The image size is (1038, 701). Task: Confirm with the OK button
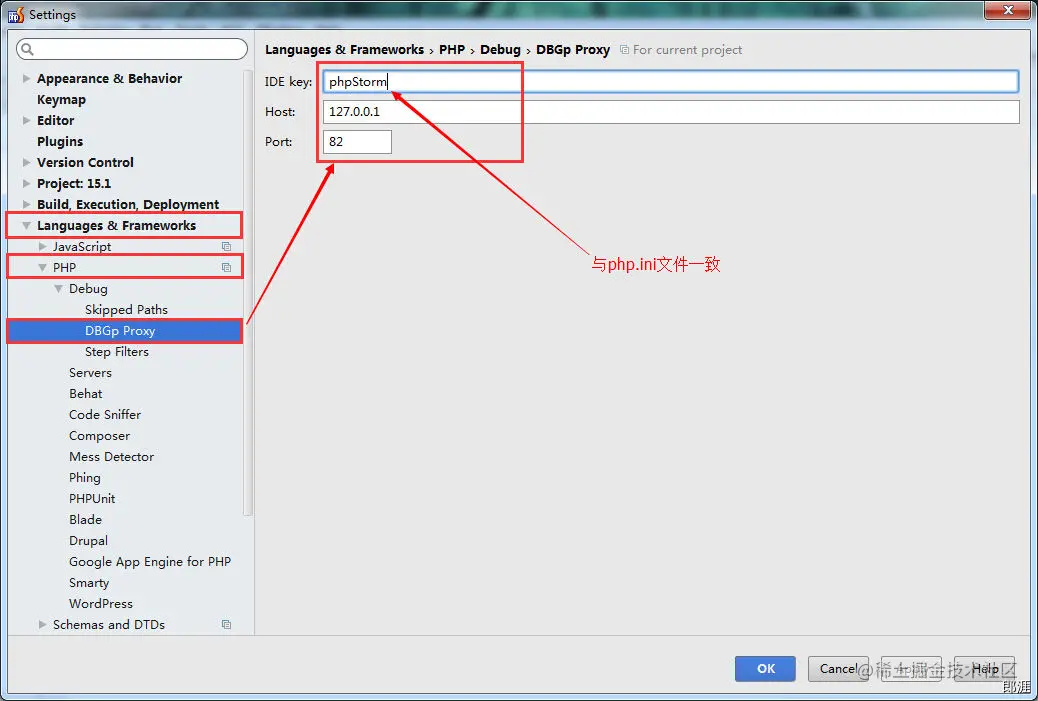(765, 669)
